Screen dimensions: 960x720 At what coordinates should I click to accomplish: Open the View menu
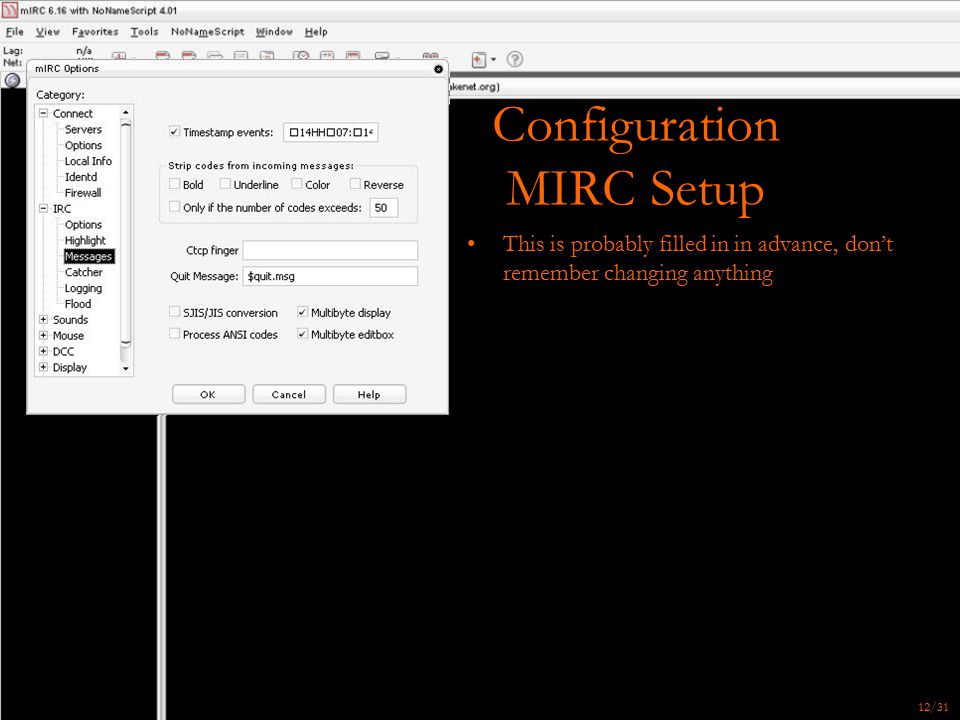coord(48,32)
